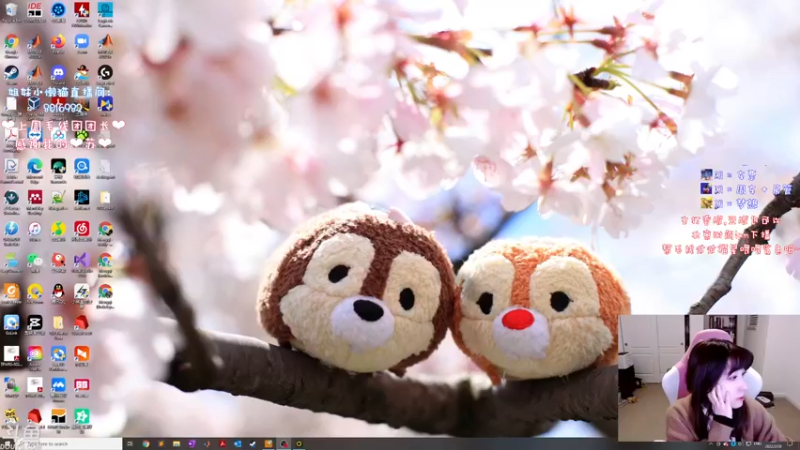Open Logitech G HUB desktop icon
800x450 pixels.
coord(105,72)
